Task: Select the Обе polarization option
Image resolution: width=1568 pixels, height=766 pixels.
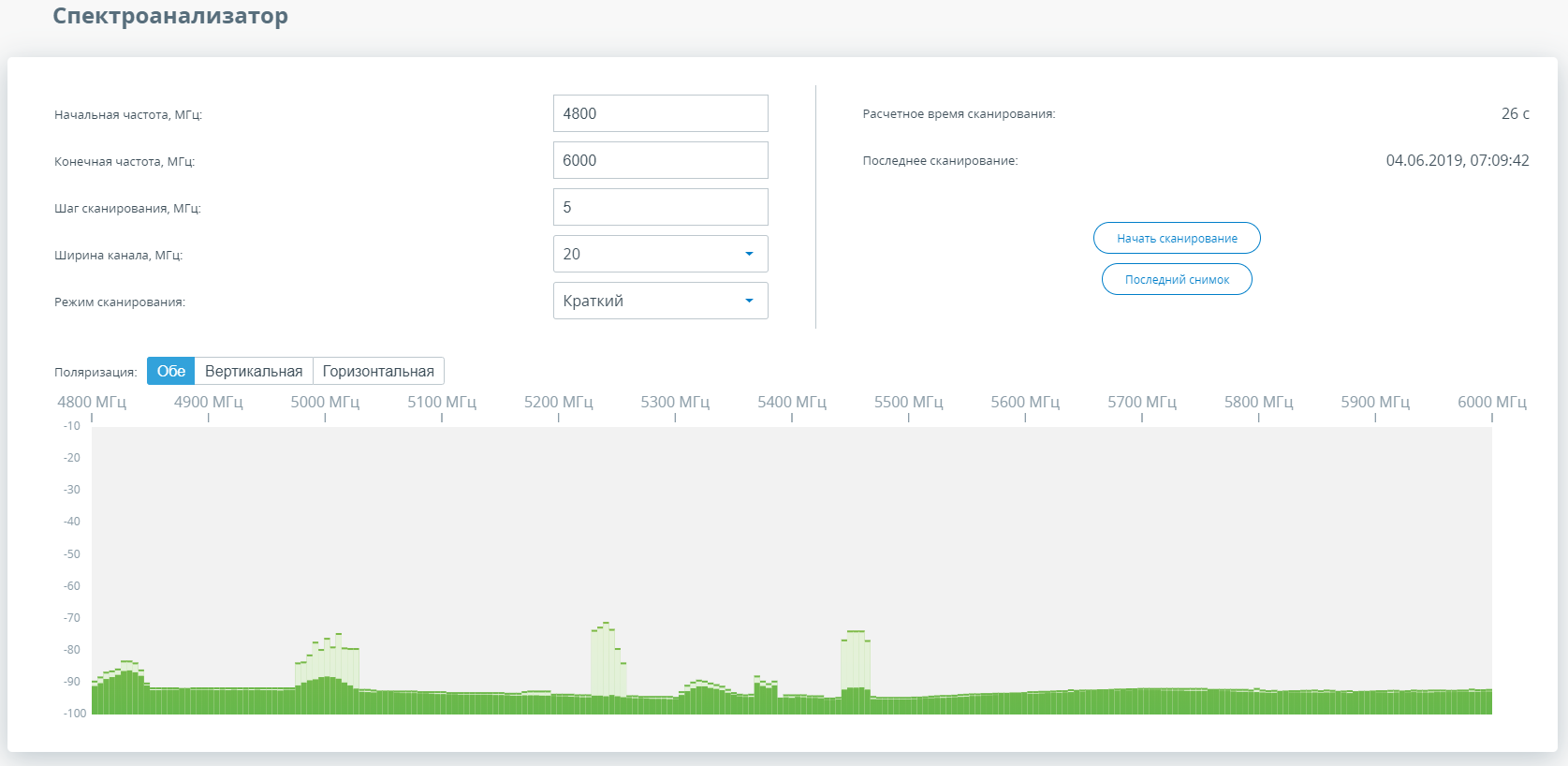Action: point(170,371)
